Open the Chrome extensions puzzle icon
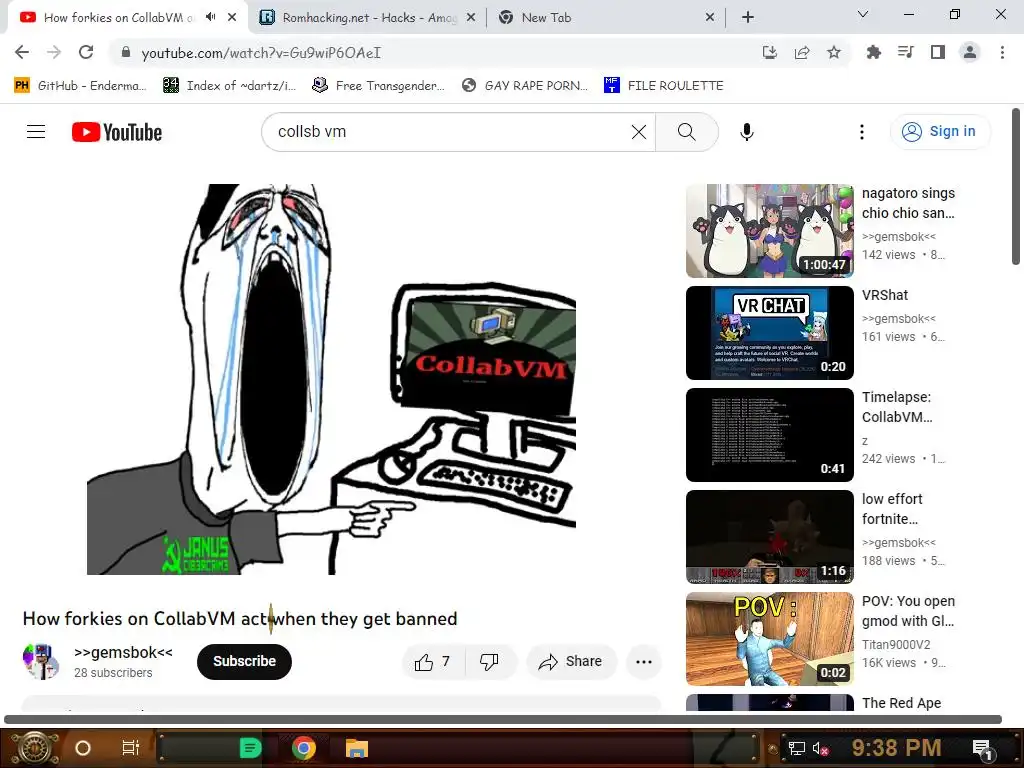 click(873, 52)
